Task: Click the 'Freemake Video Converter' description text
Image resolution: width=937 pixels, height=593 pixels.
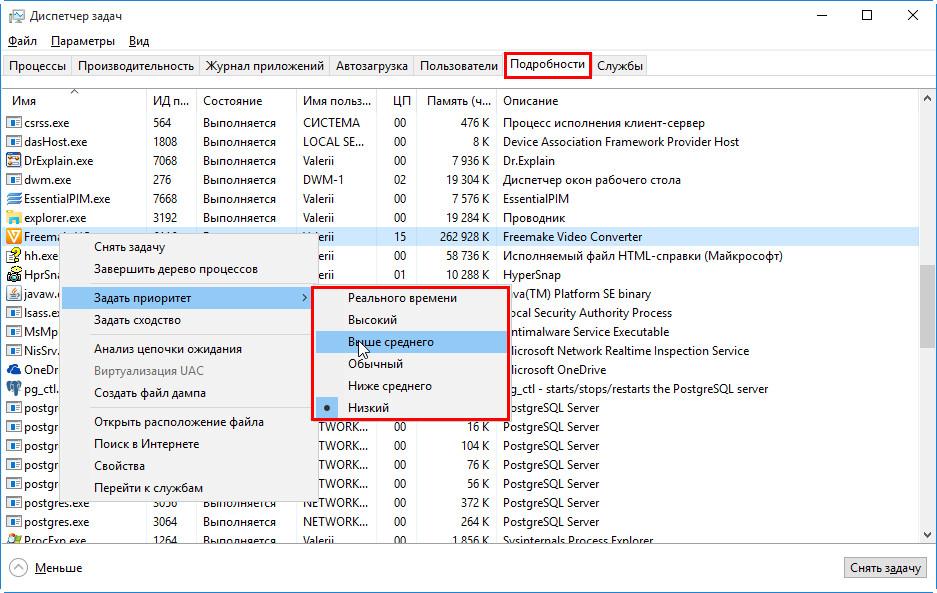Action: [x=572, y=237]
